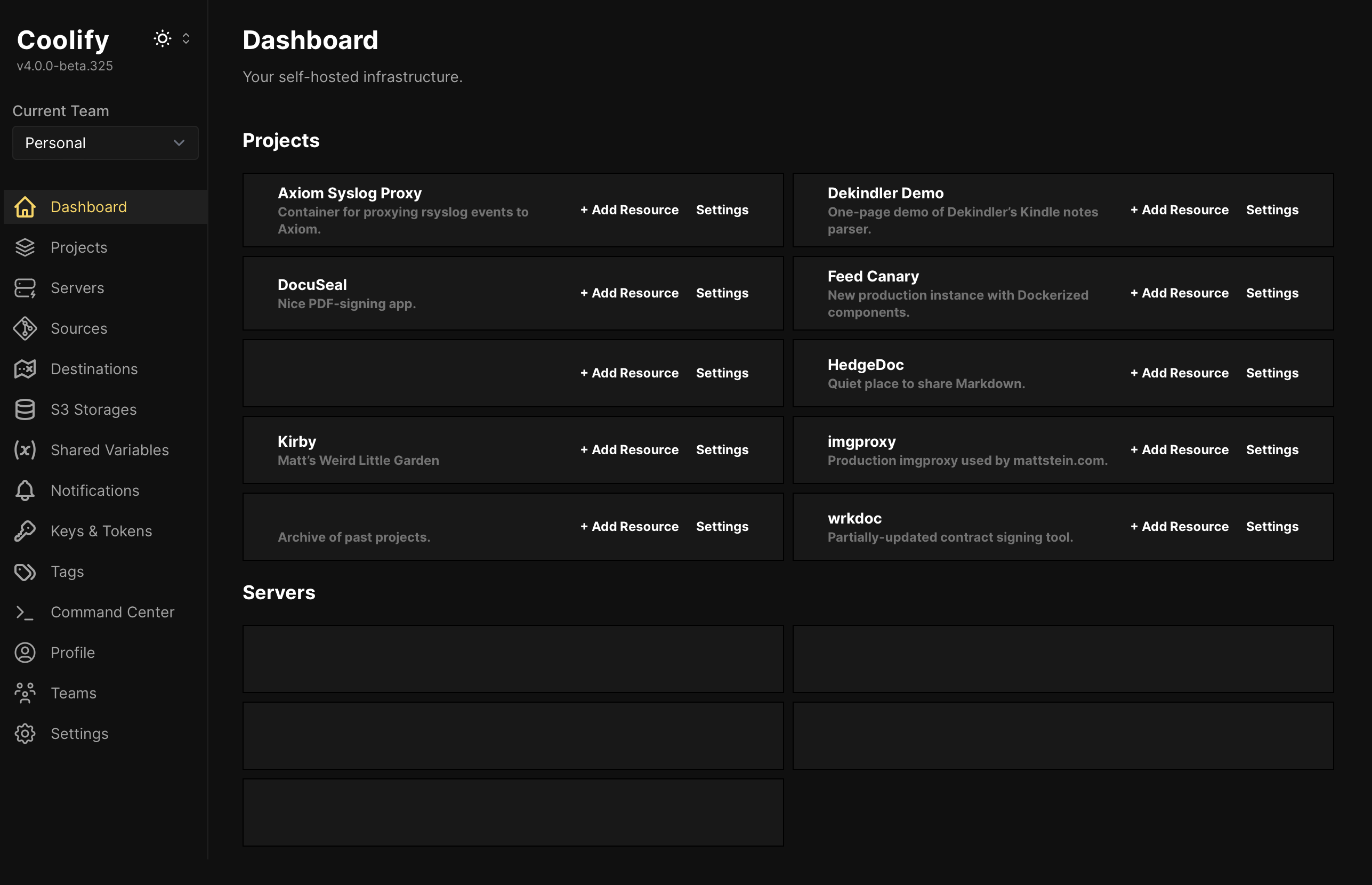The image size is (1372, 885).
Task: Open Shared Variables via the (x) icon
Action: coord(25,450)
